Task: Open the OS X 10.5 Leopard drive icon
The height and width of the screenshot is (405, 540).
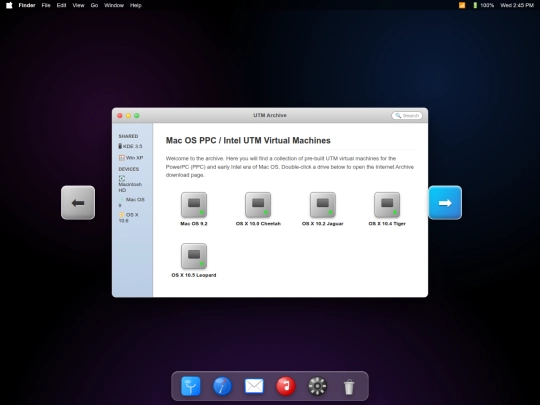Action: click(x=194, y=256)
